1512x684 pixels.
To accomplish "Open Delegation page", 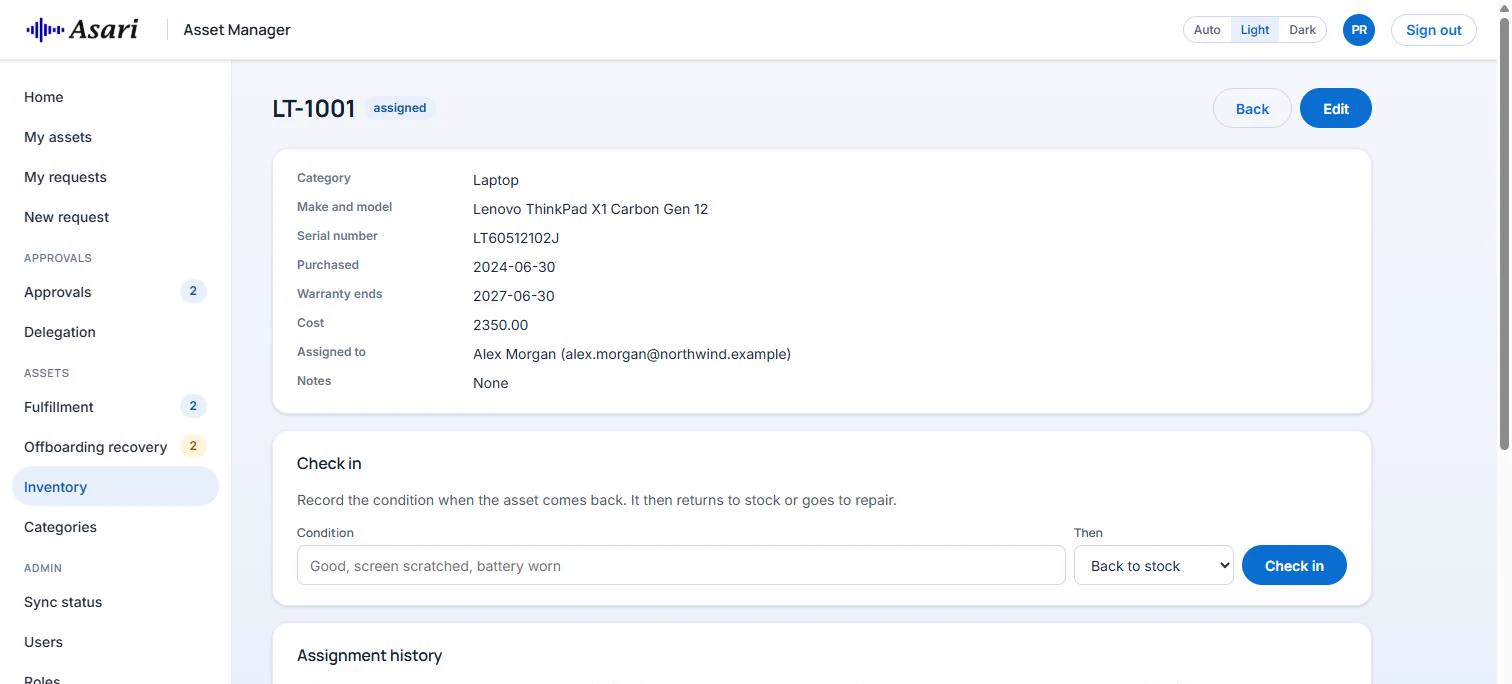I will (x=115, y=332).
